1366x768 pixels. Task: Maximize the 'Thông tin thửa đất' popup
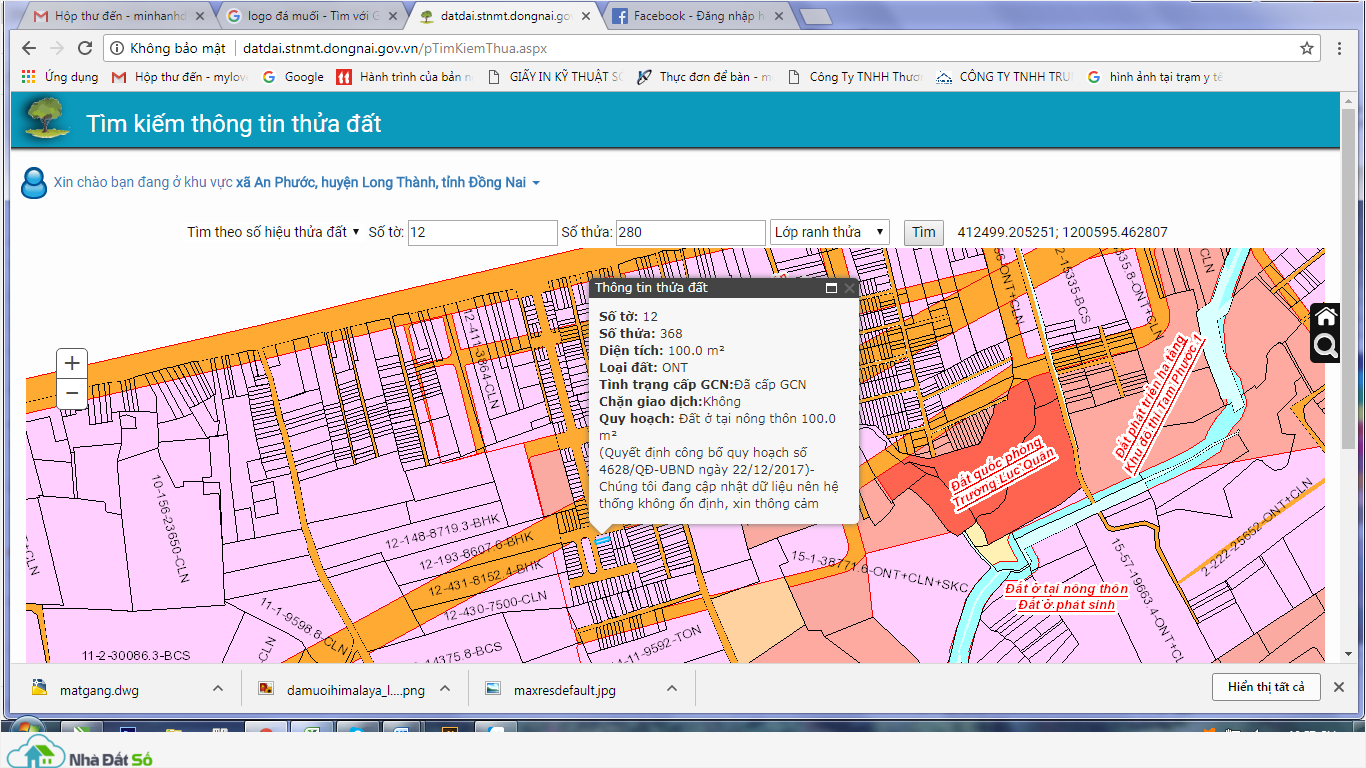pyautogui.click(x=831, y=288)
